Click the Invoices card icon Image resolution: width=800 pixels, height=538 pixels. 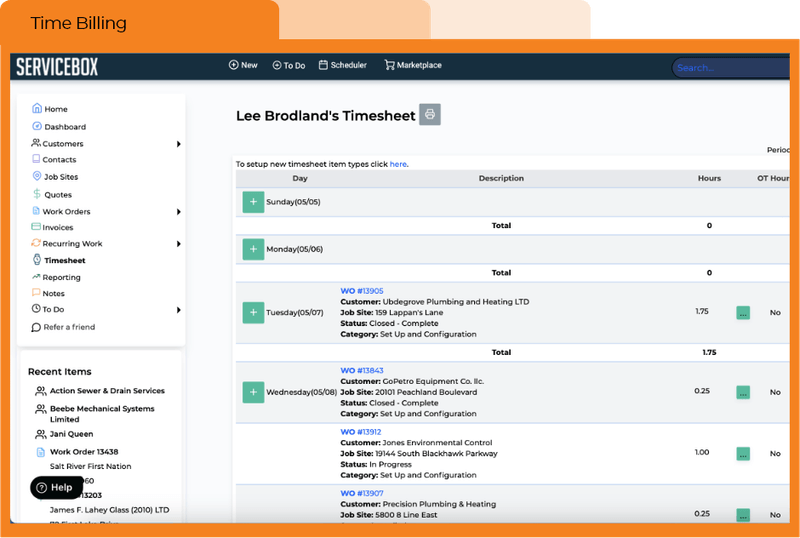click(36, 227)
